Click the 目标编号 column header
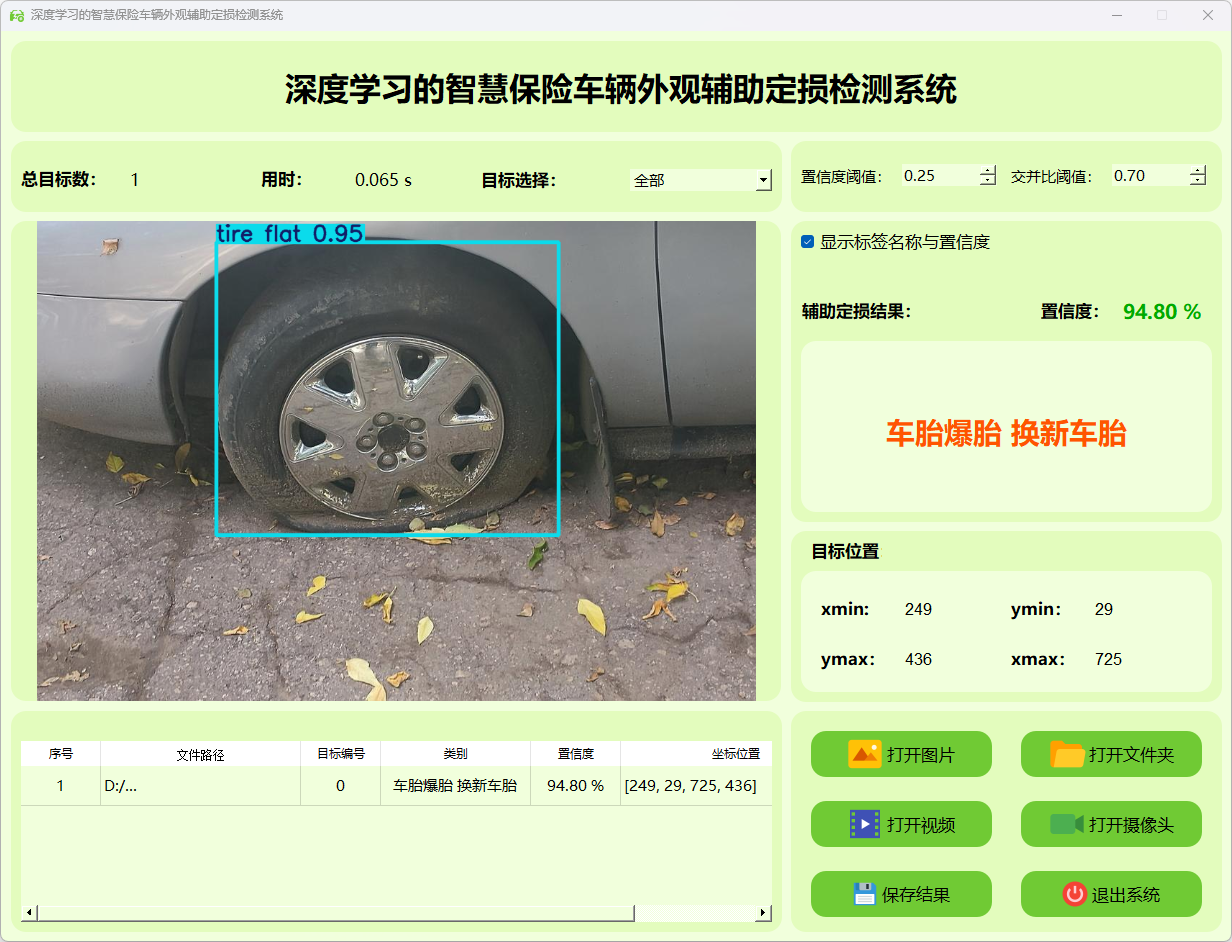This screenshot has height=942, width=1232. pos(341,754)
